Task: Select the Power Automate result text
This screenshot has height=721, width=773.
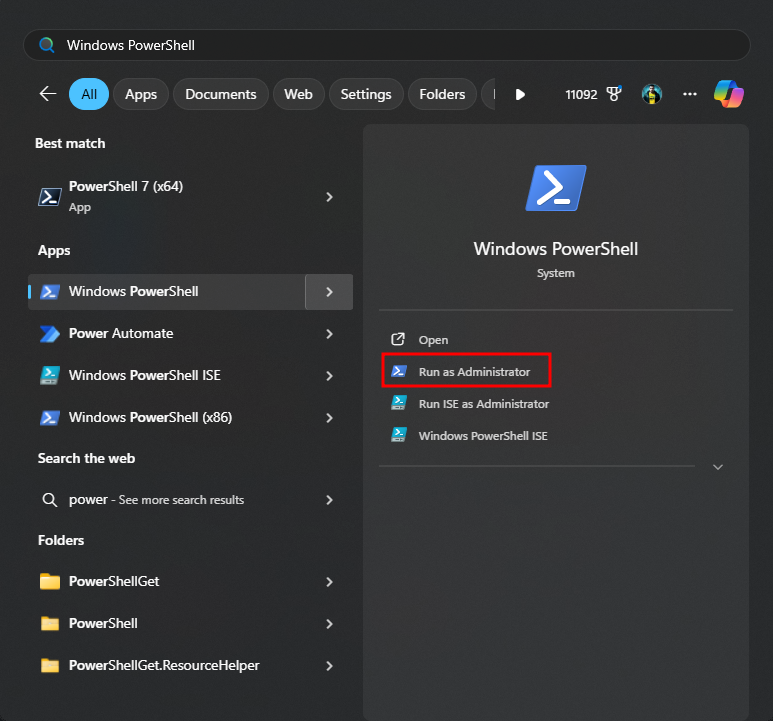Action: pyautogui.click(x=121, y=333)
